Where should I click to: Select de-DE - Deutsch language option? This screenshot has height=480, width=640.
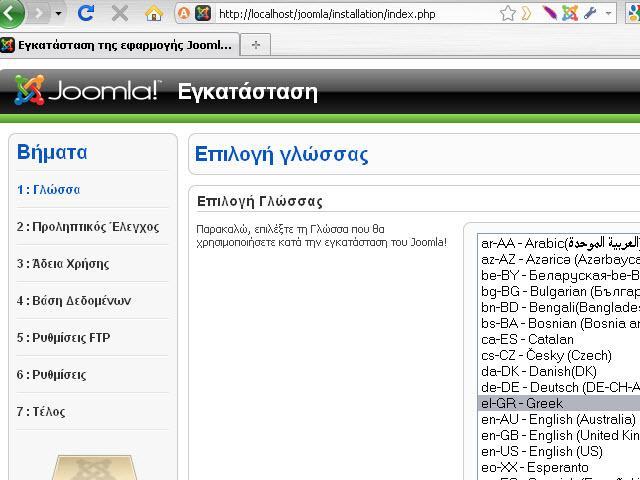(x=558, y=387)
